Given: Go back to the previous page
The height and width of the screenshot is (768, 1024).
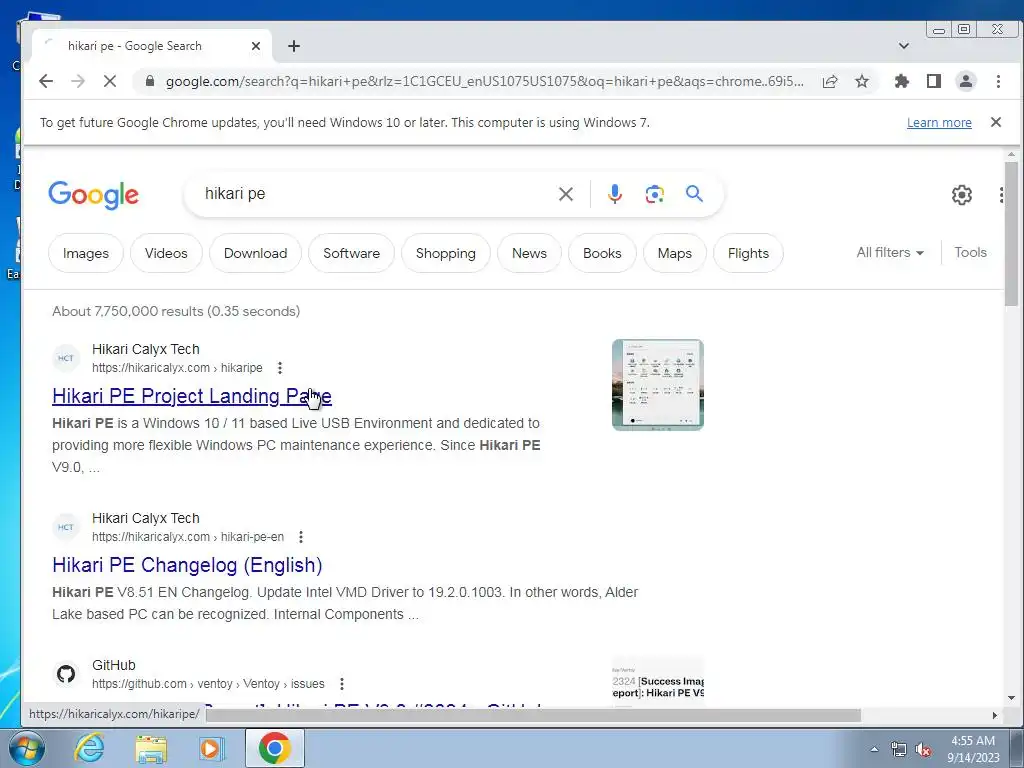Looking at the screenshot, I should [46, 81].
